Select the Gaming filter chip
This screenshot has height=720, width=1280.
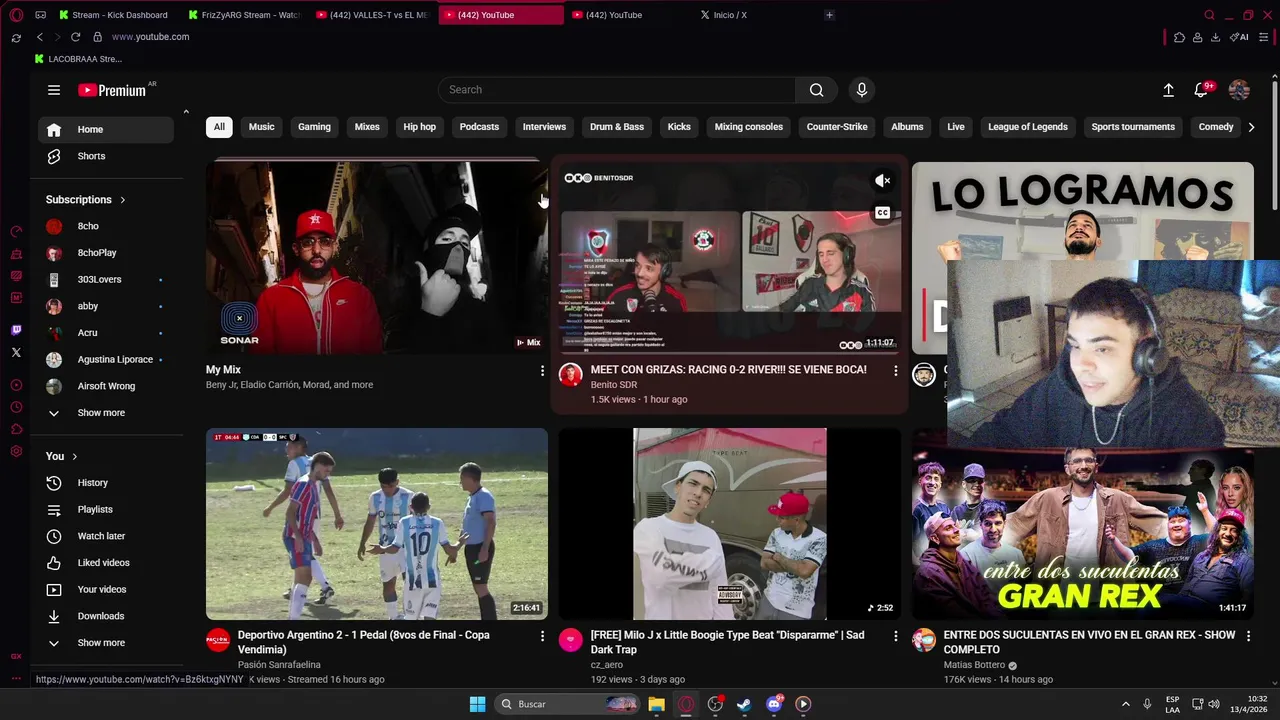(314, 127)
